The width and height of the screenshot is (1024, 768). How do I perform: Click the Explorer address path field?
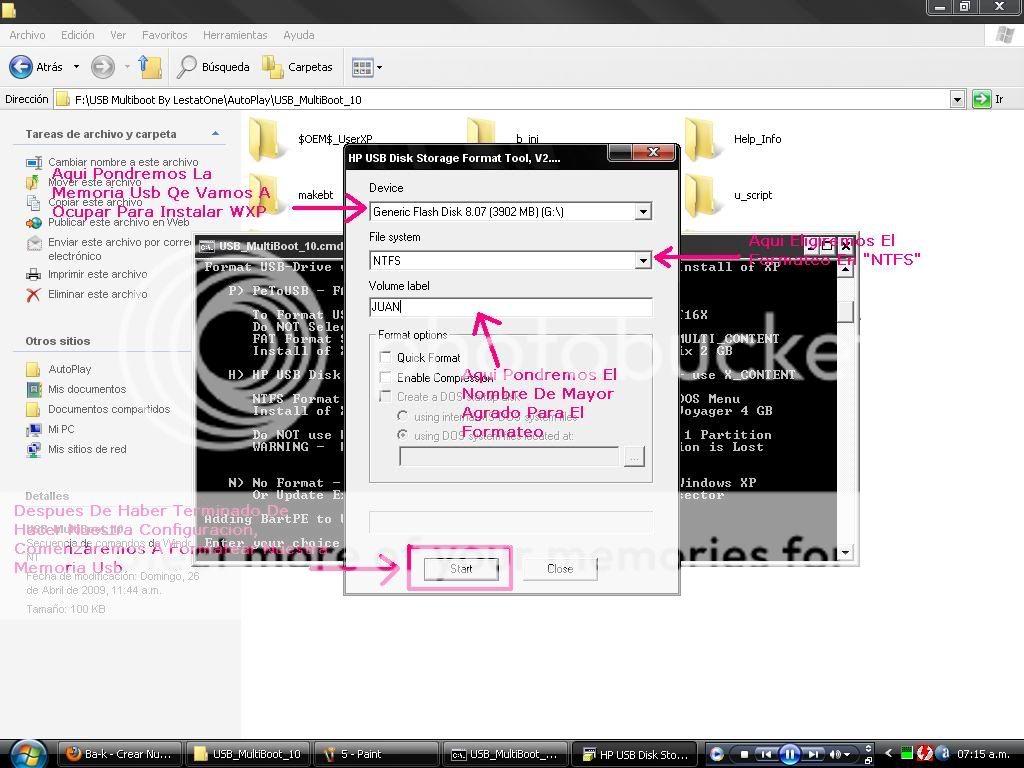click(x=502, y=99)
